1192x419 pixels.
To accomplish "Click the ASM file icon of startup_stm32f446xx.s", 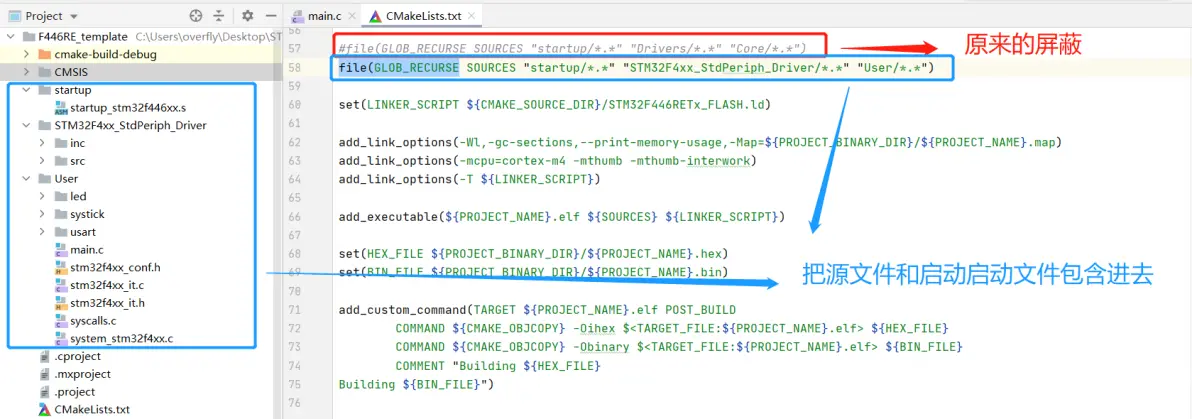I will pyautogui.click(x=61, y=108).
